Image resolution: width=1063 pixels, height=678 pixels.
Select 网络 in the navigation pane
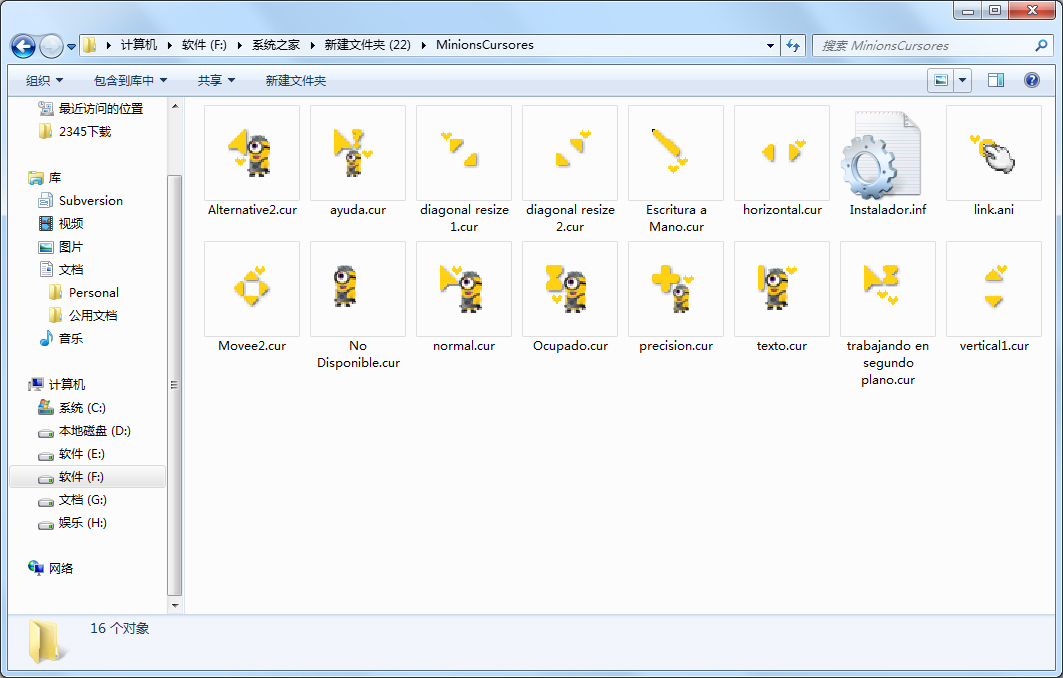pyautogui.click(x=50, y=568)
